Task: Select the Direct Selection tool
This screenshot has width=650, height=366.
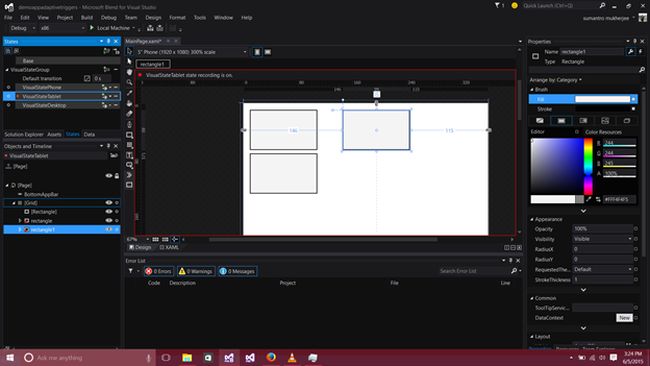Action: pos(129,62)
